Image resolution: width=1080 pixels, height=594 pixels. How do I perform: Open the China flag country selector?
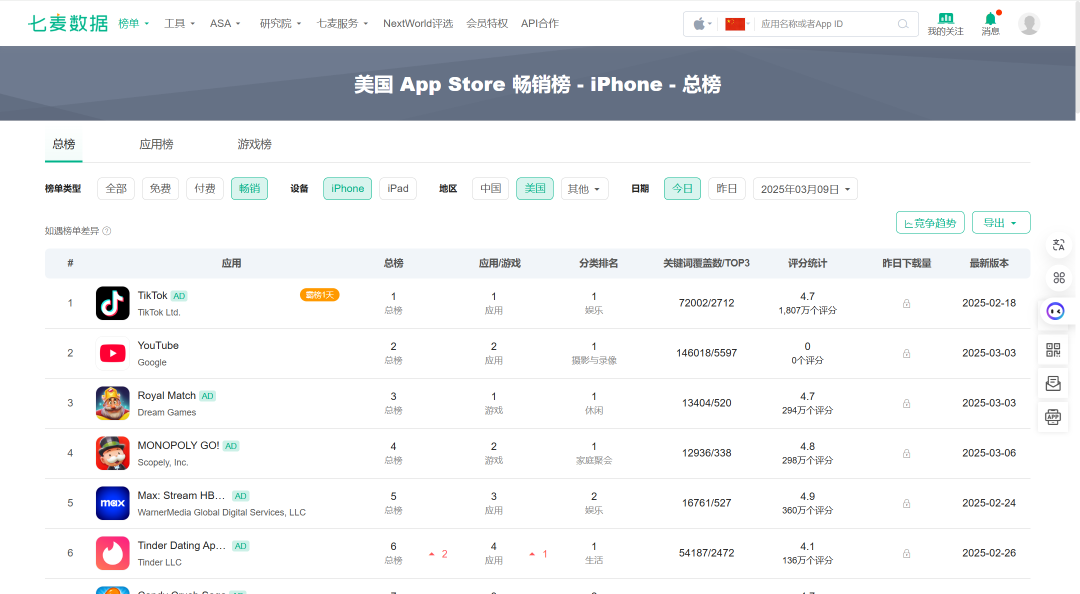pos(737,24)
